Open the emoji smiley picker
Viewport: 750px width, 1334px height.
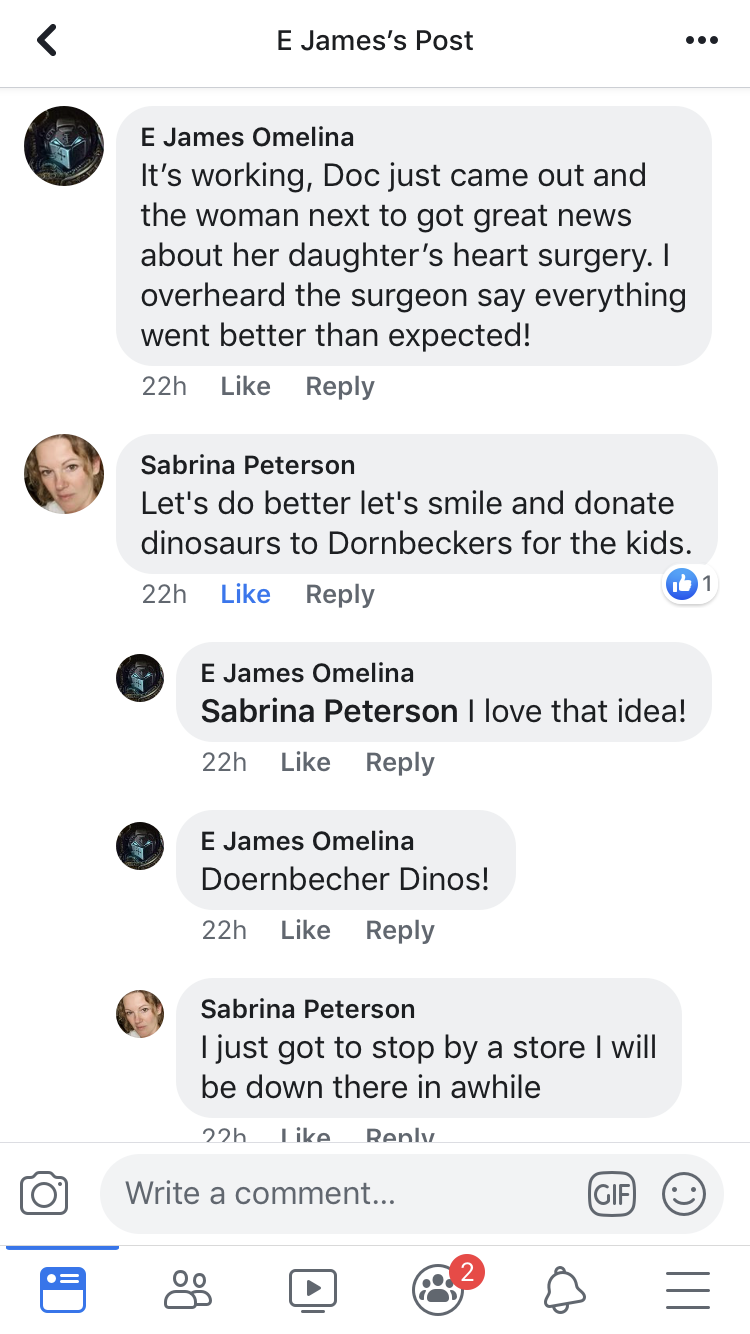pos(684,1194)
